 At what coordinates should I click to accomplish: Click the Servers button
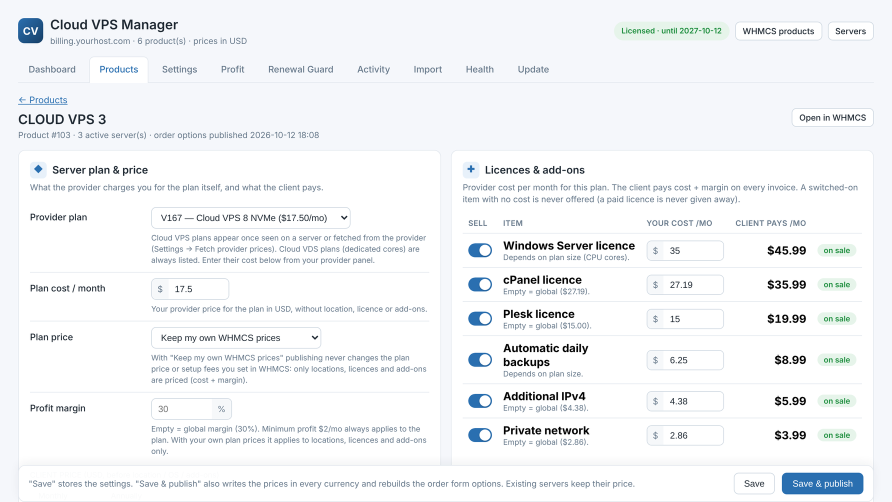[850, 31]
